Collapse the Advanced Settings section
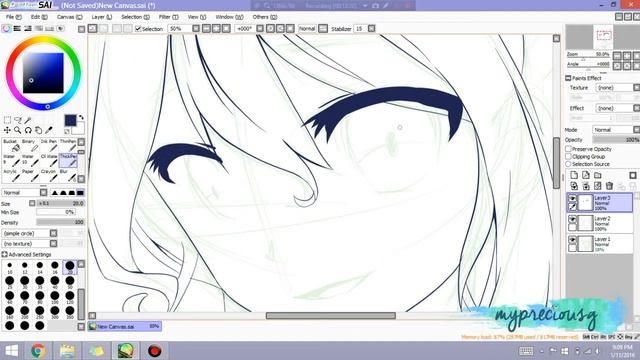This screenshot has width=640, height=360. point(4,254)
